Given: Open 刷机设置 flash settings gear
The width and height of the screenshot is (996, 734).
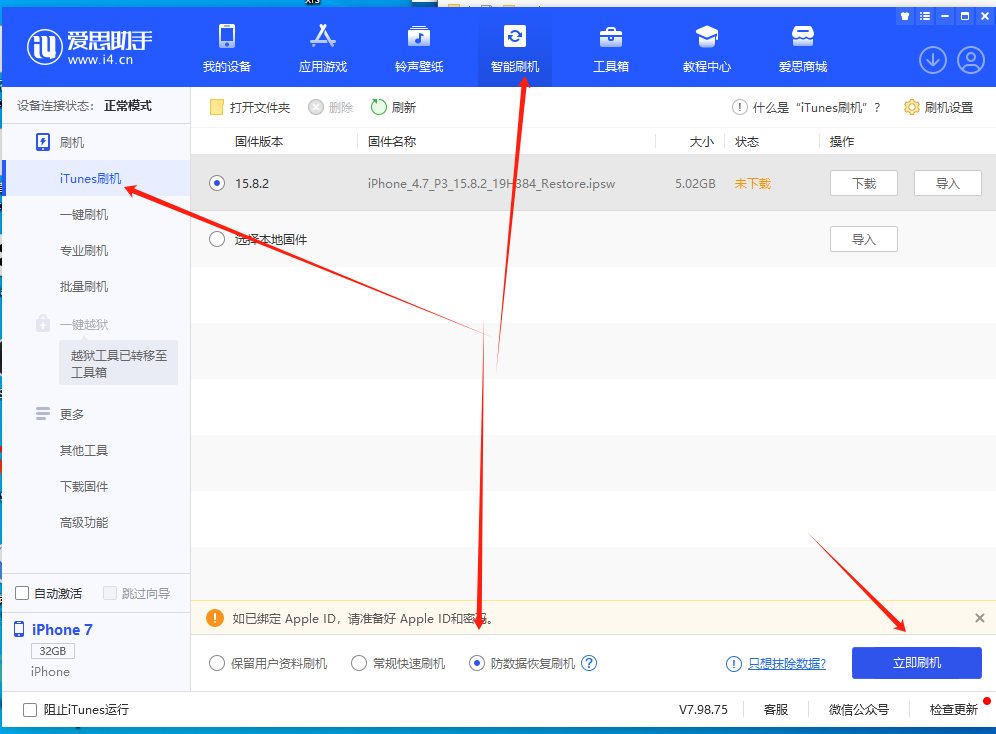Looking at the screenshot, I should pyautogui.click(x=938, y=107).
